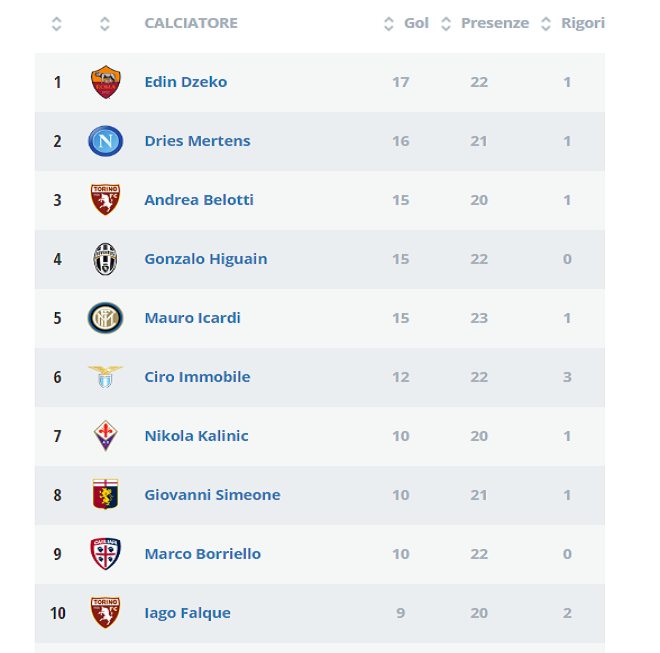Sort table by Rigori column arrows
The height and width of the screenshot is (653, 660).
[545, 24]
